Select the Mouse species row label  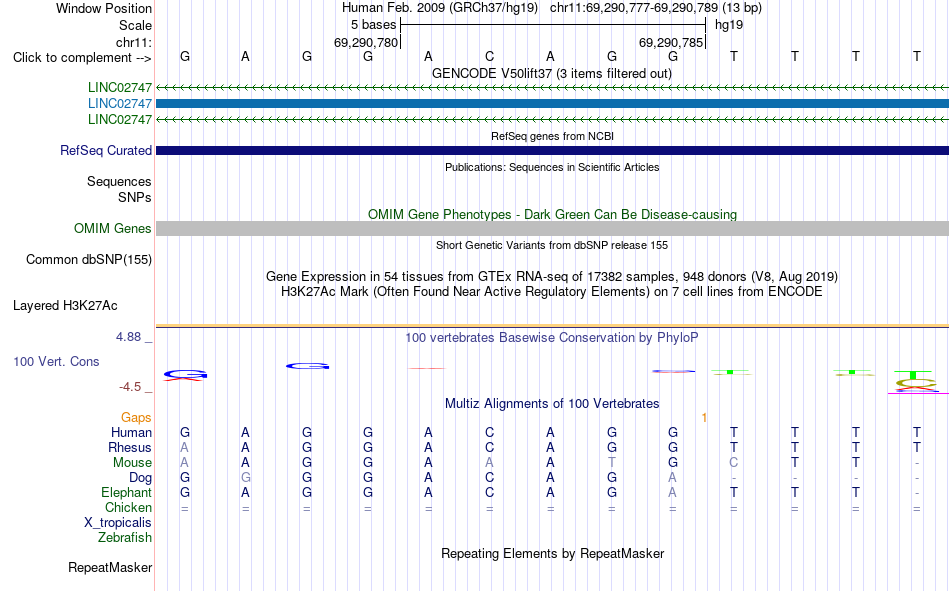[132, 462]
